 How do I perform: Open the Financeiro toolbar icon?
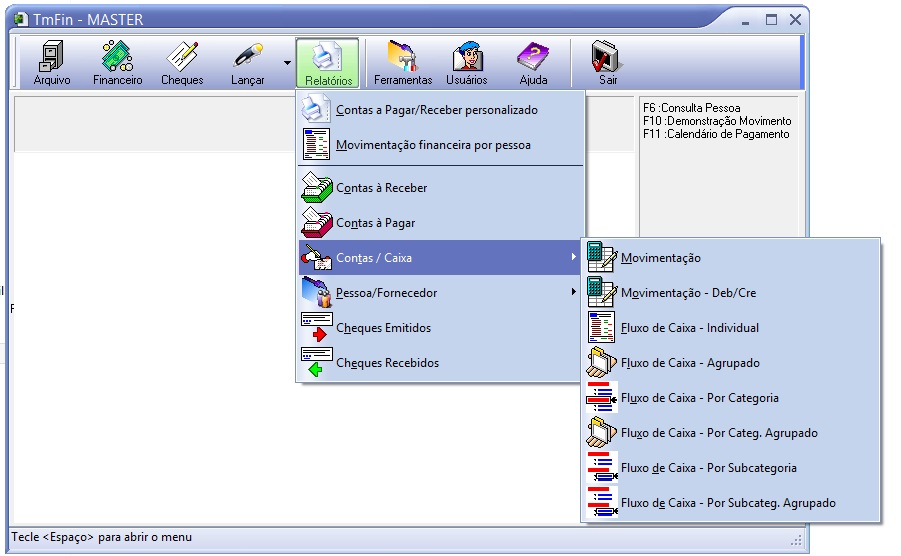(x=117, y=63)
